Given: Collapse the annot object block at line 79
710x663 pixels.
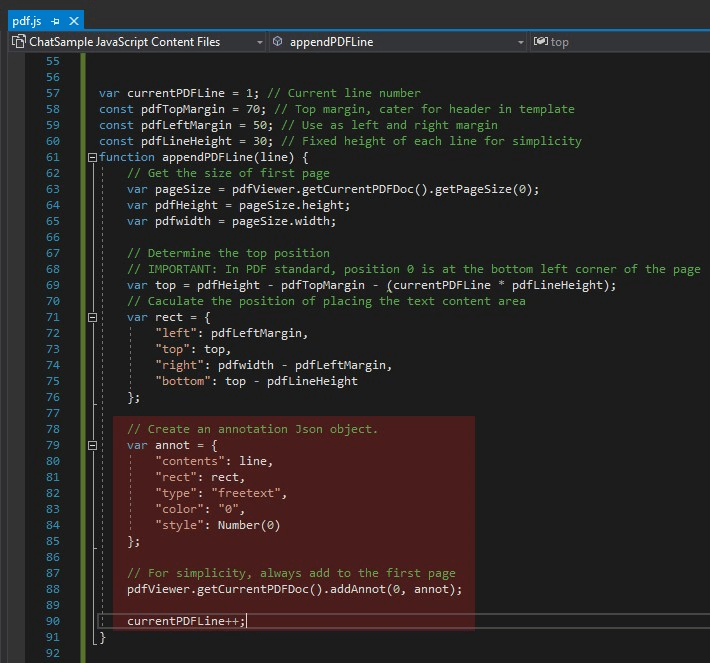Looking at the screenshot, I should tap(92, 446).
